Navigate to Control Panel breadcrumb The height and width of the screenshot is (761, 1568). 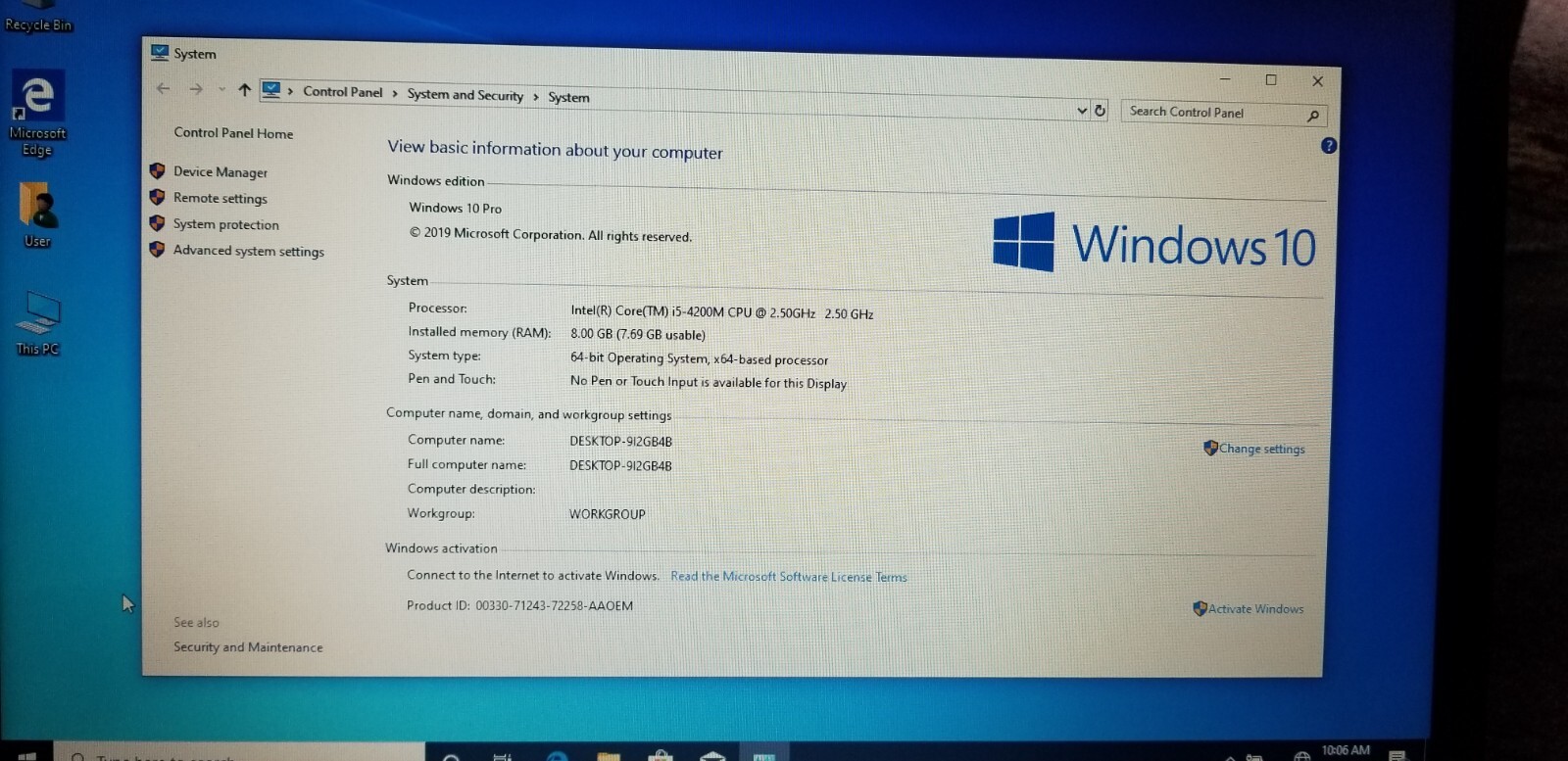click(343, 92)
